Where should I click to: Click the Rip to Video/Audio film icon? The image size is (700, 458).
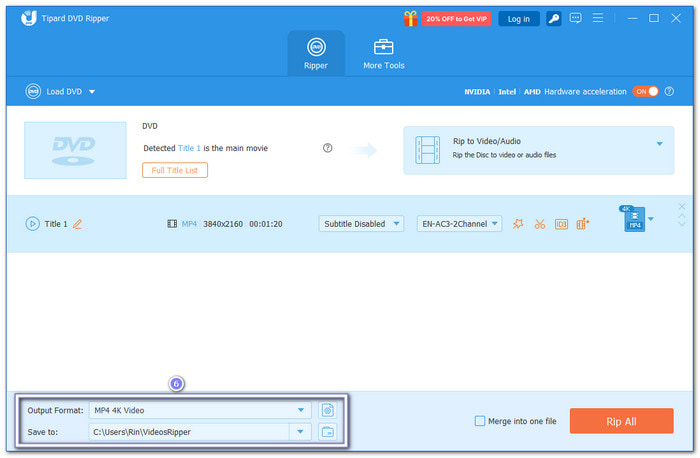(428, 150)
